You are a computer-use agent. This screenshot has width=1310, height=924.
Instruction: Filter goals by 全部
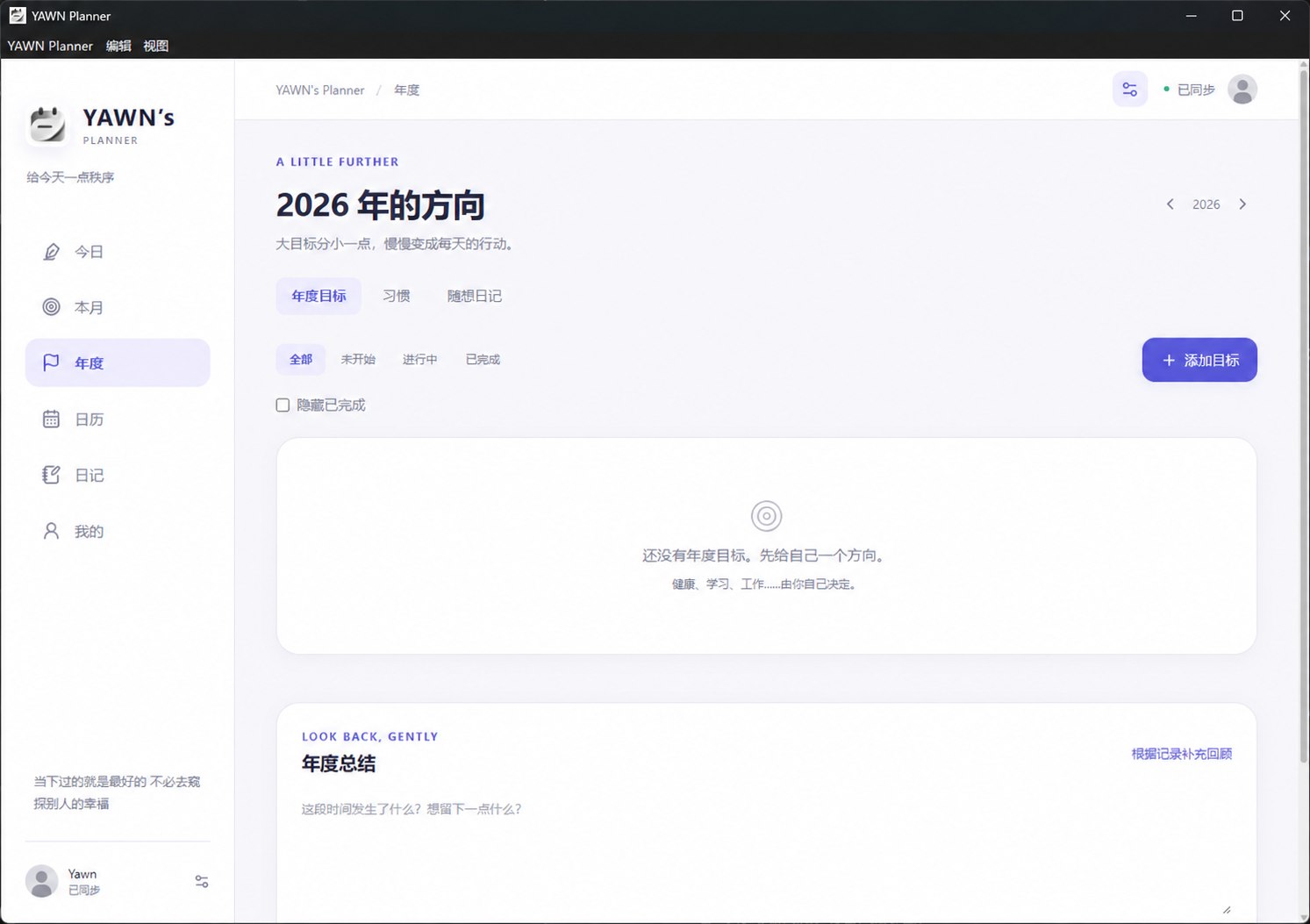click(301, 360)
